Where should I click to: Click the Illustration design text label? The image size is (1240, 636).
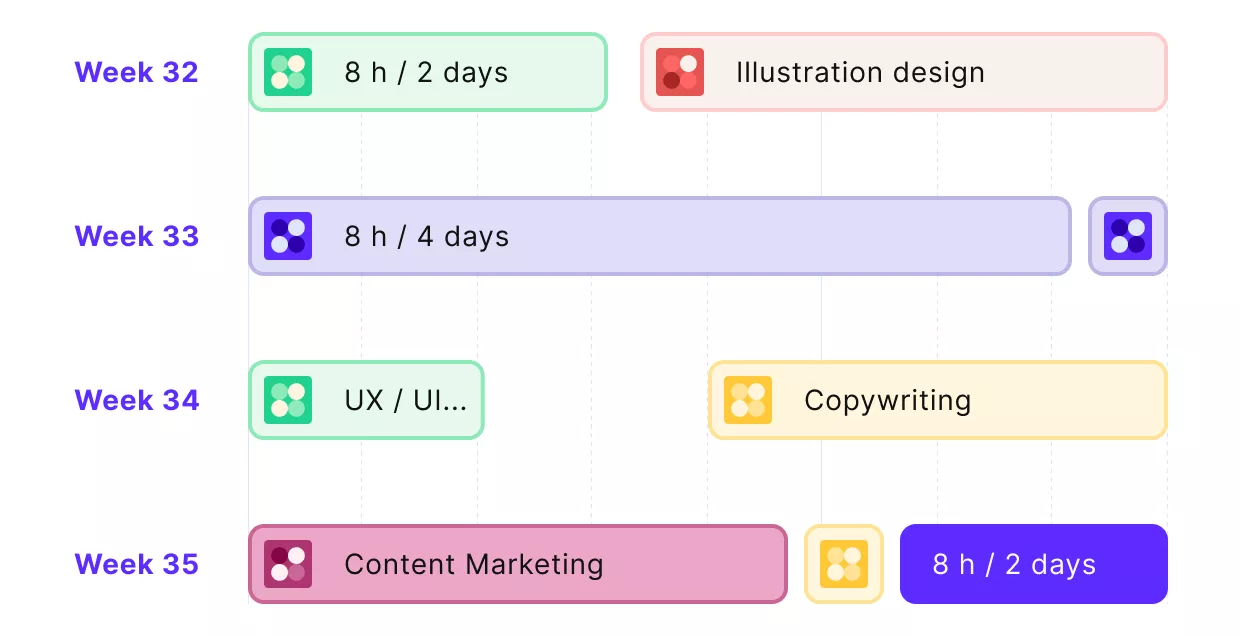tap(860, 72)
